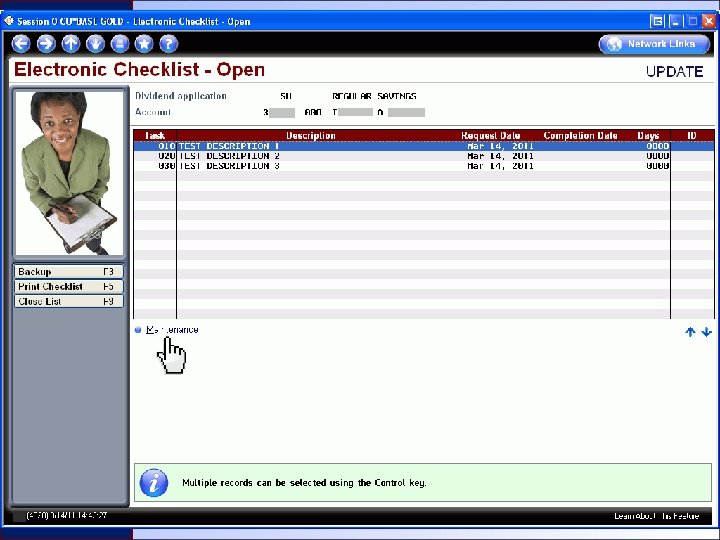Open the Maintenance link
Viewport: 720px width, 540px height.
(172, 330)
